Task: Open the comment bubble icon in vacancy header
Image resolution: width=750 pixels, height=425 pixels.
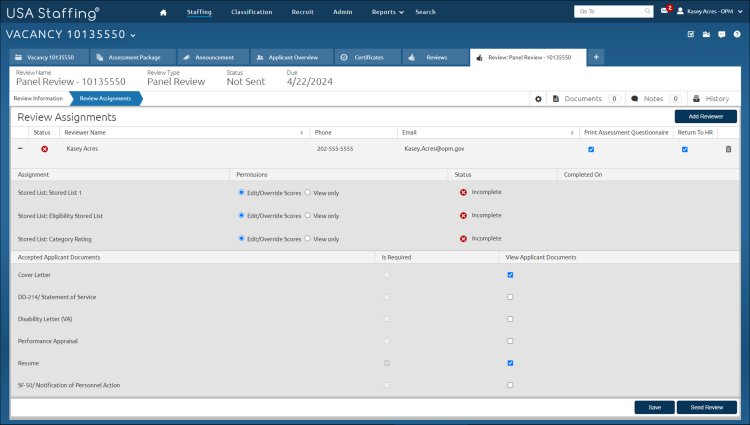Action: pyautogui.click(x=721, y=34)
